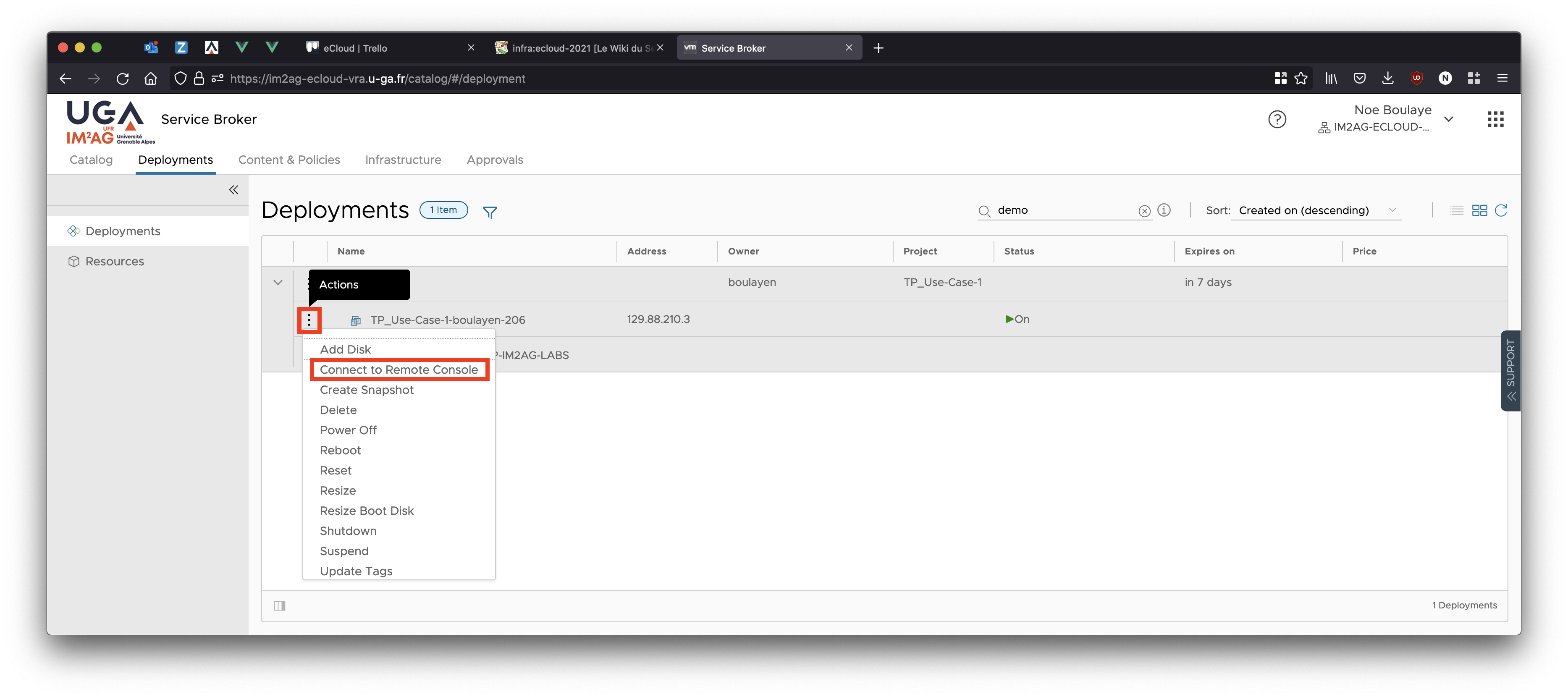This screenshot has height=697, width=1568.
Task: Refresh the deployments list
Action: point(1500,210)
